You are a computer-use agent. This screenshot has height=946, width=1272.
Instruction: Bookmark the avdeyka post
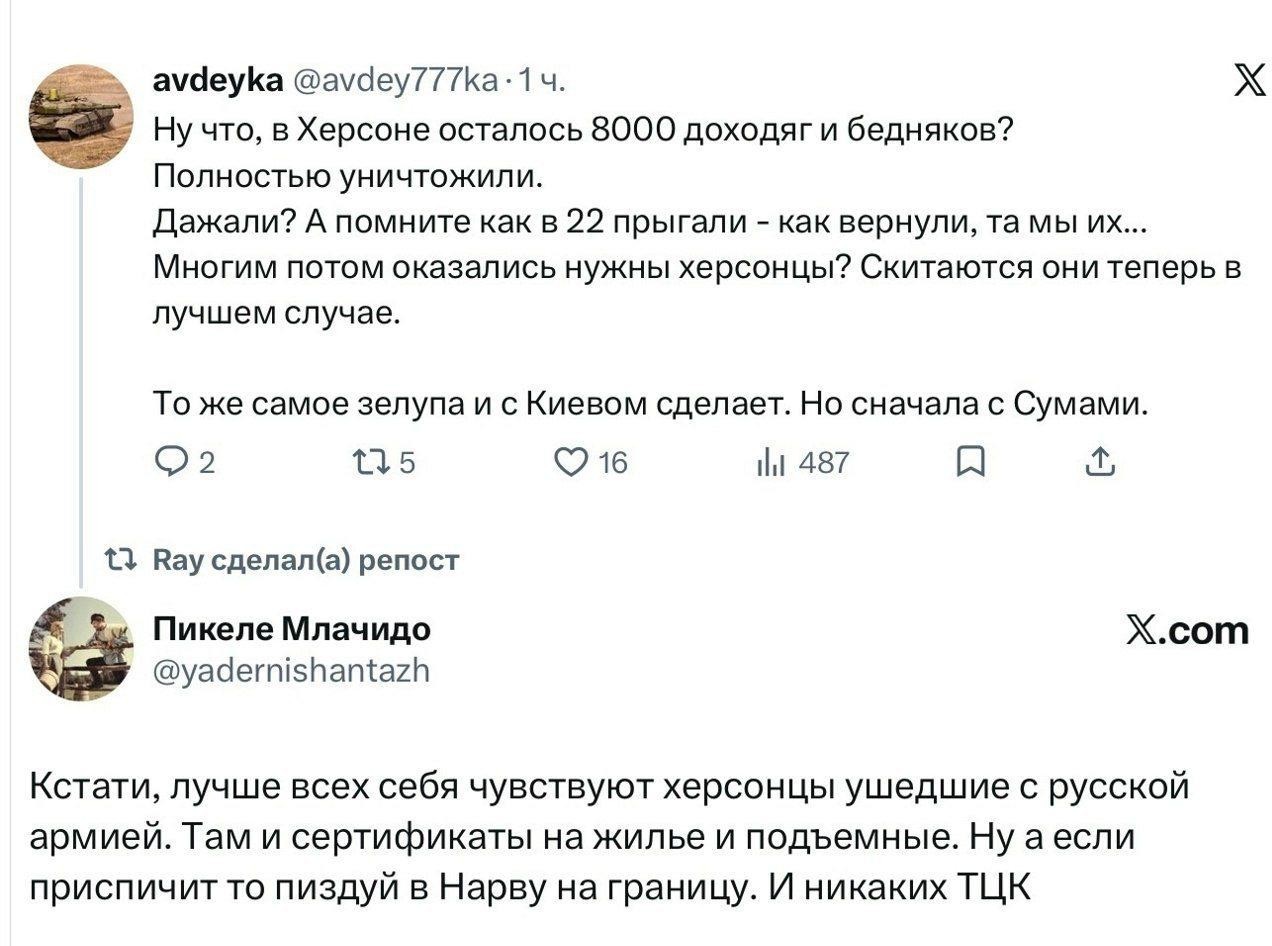970,462
